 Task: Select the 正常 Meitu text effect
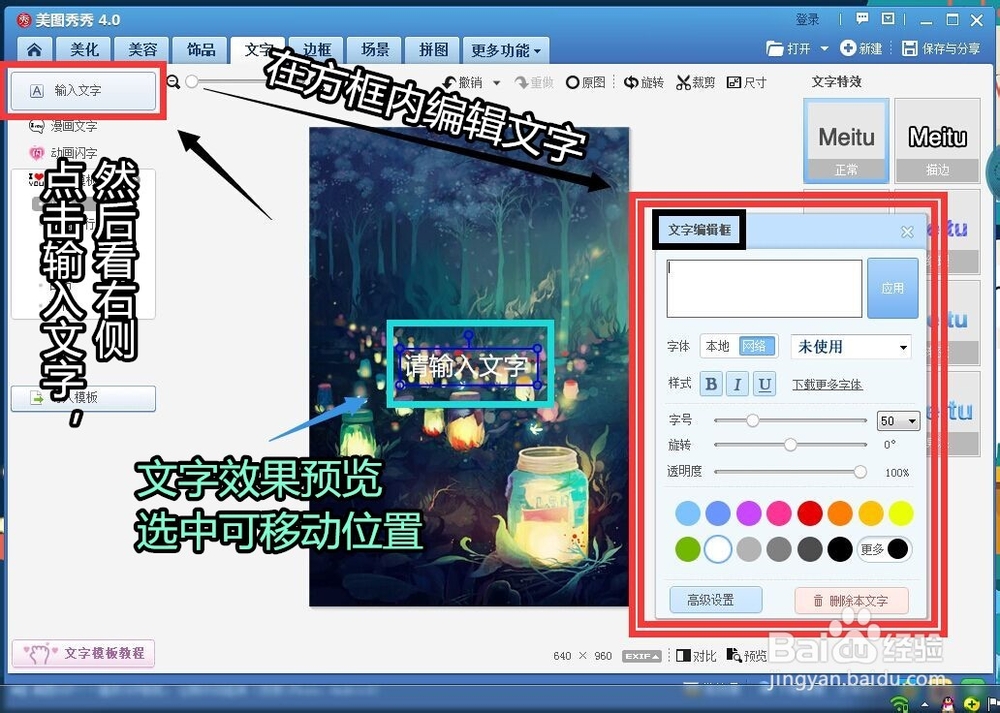tap(846, 141)
